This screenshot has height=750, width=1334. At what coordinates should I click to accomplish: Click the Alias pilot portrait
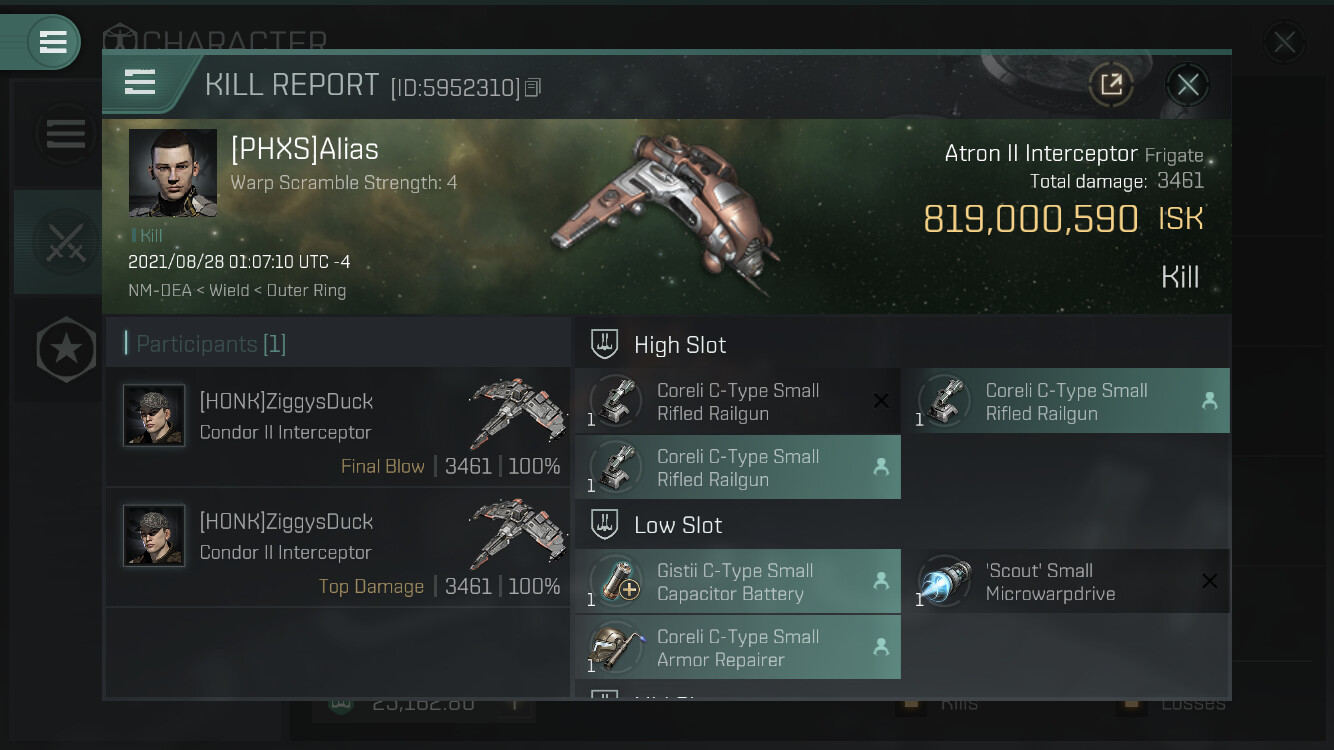[x=173, y=172]
